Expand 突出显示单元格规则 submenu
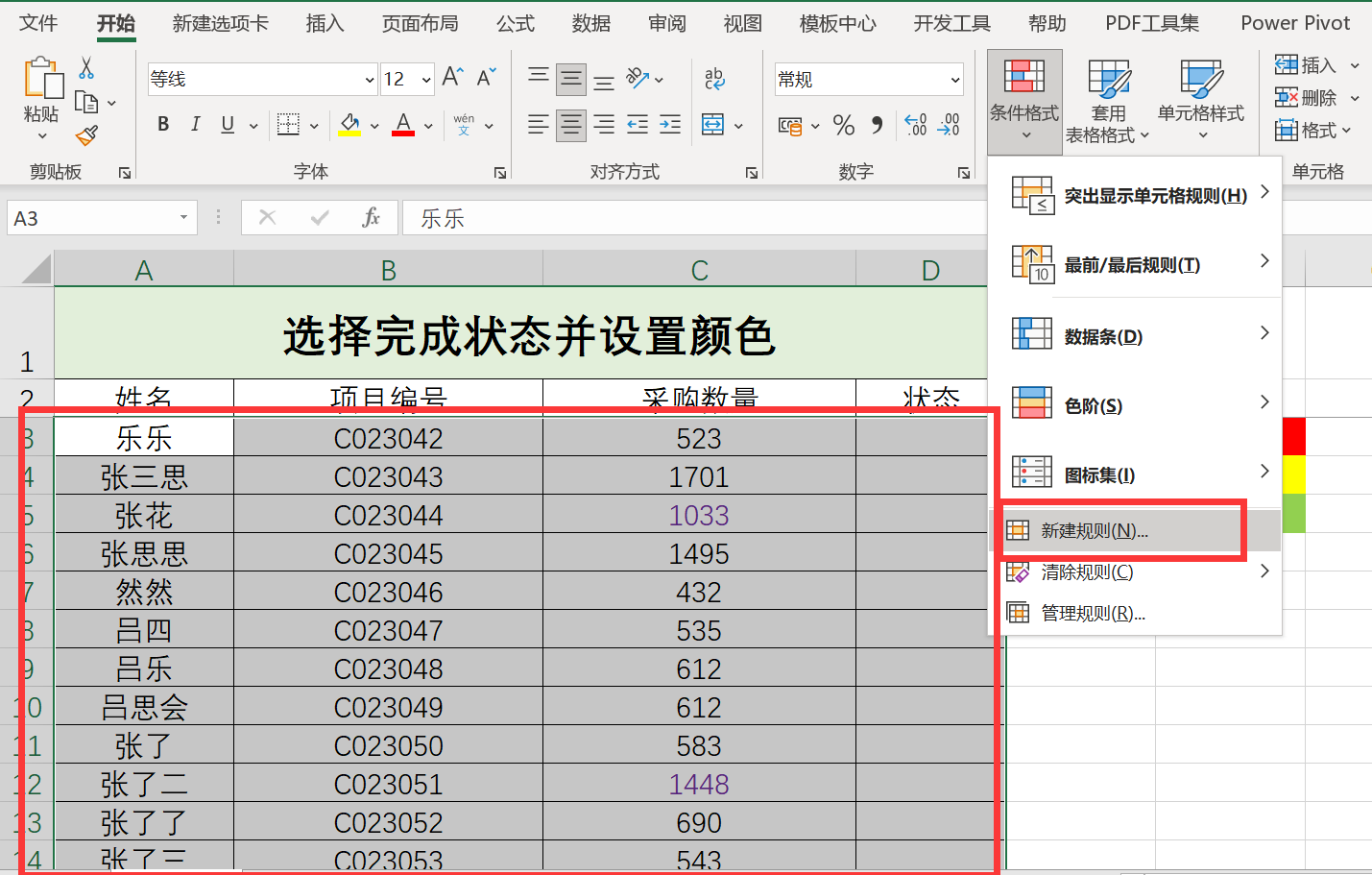This screenshot has height=875, width=1372. [1136, 195]
